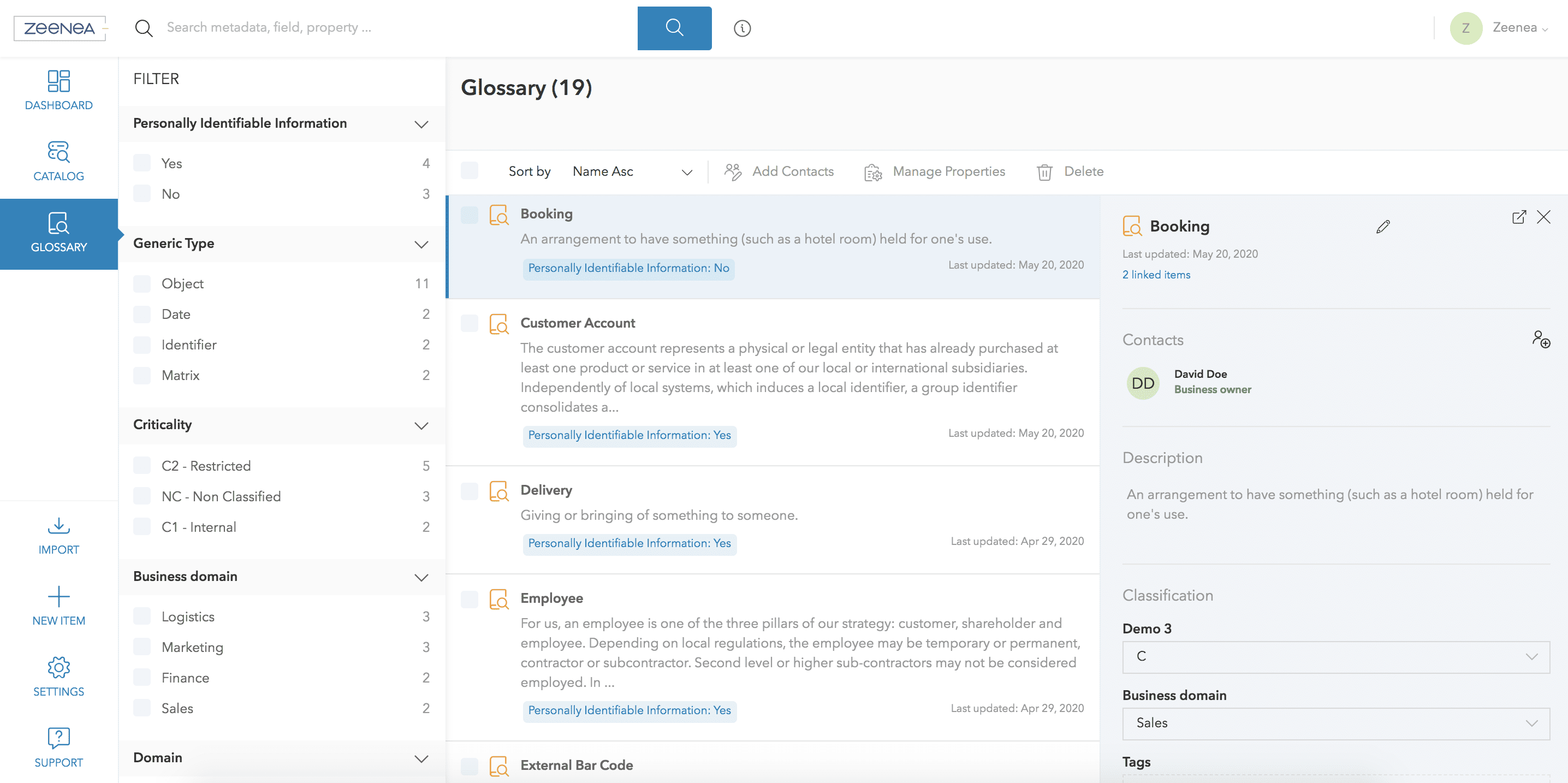Image resolution: width=1568 pixels, height=783 pixels.
Task: Click the pencil edit icon next to Booking
Action: pyautogui.click(x=1382, y=227)
